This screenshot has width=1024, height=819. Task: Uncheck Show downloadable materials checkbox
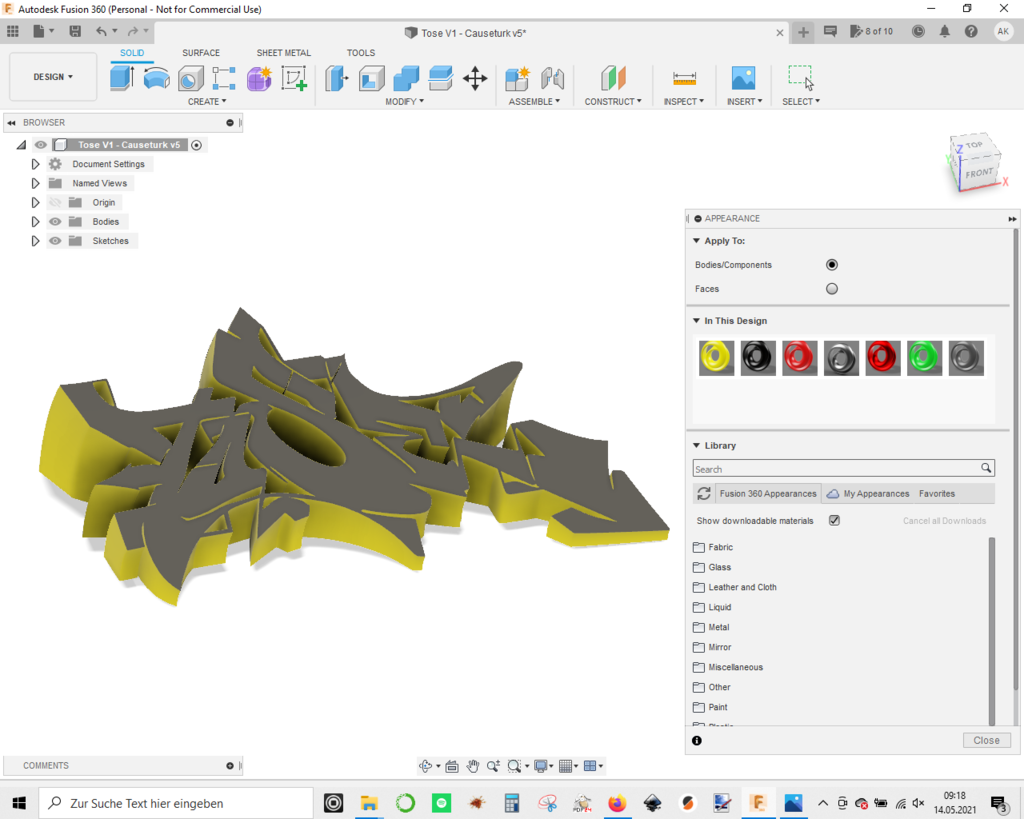click(834, 521)
